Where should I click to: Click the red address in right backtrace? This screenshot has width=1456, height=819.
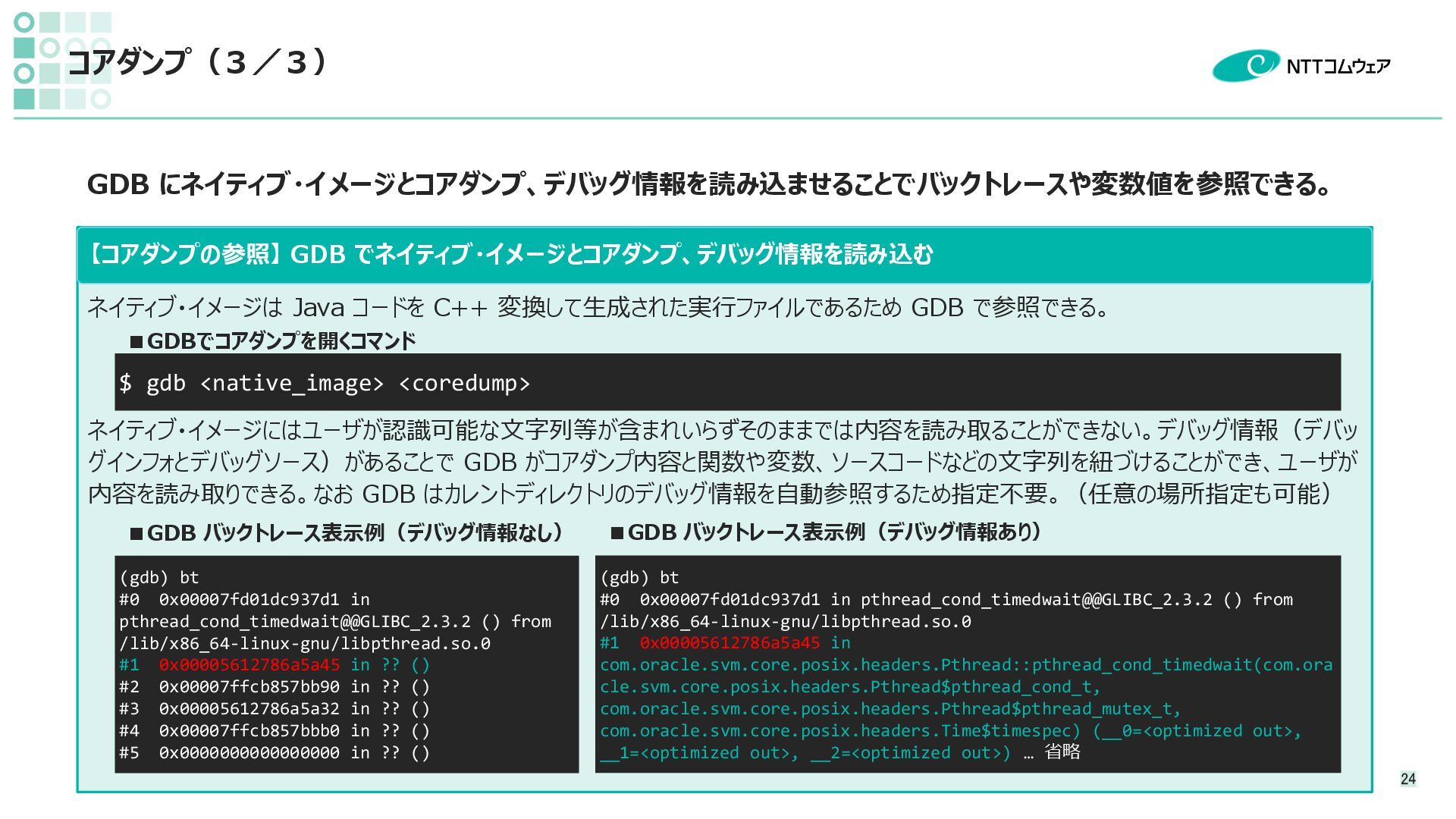(x=730, y=643)
